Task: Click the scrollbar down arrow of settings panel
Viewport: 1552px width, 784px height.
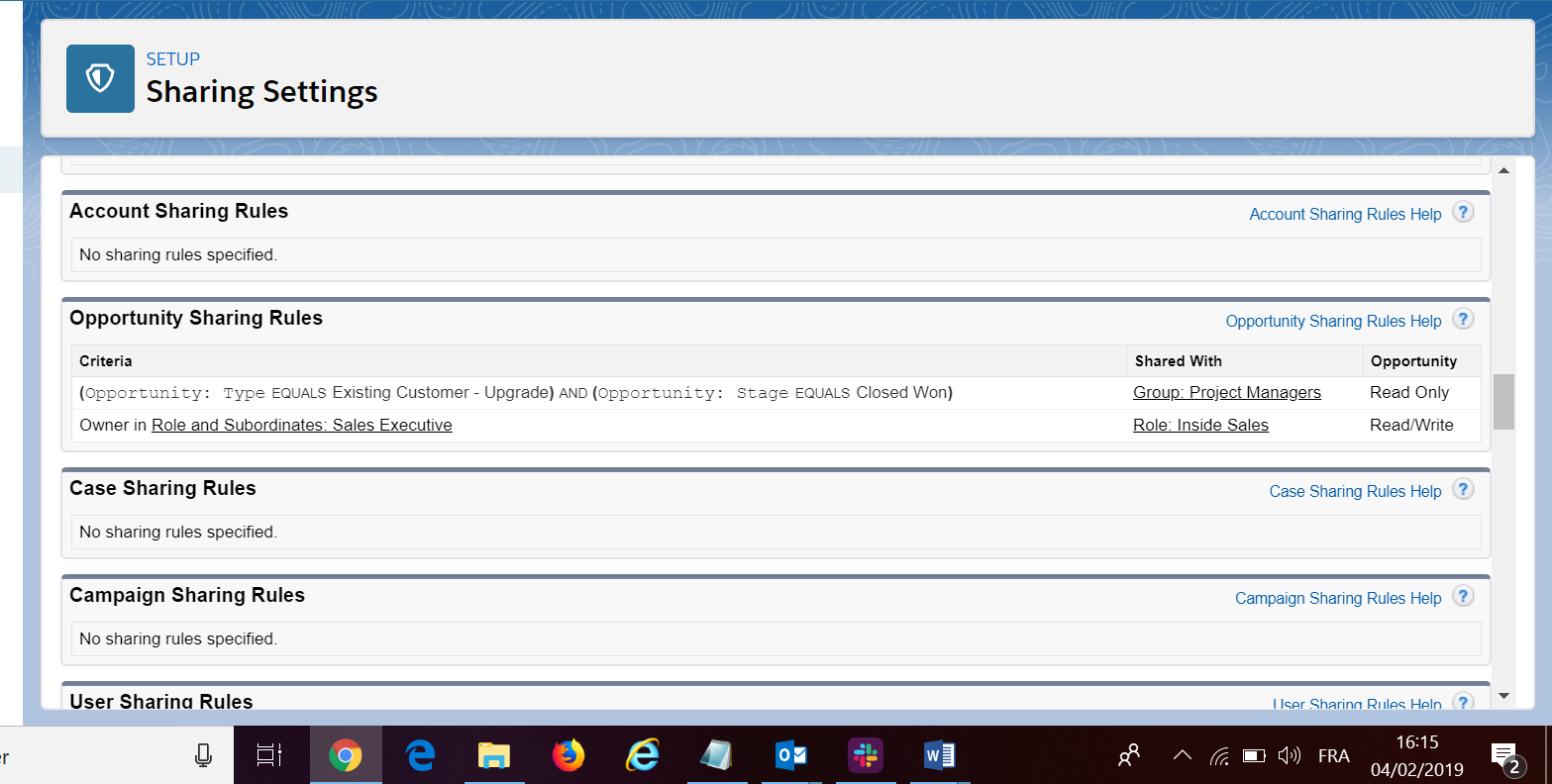Action: tap(1503, 696)
